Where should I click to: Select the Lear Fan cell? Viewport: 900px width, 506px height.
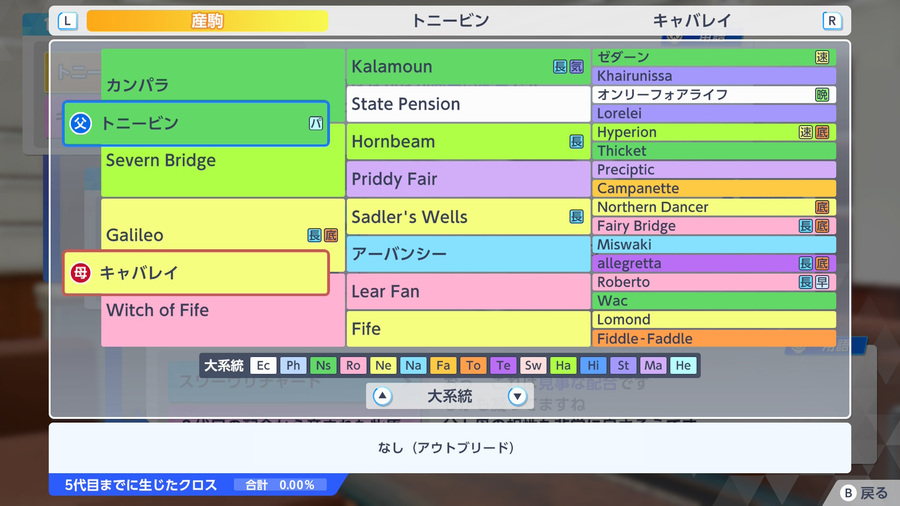click(468, 291)
